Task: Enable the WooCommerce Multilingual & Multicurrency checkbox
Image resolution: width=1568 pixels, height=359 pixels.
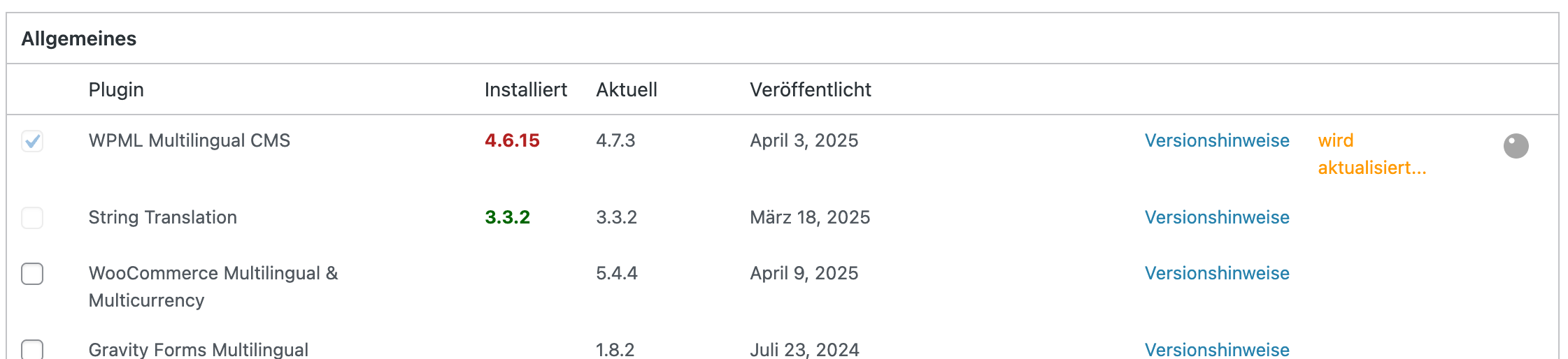Action: click(x=32, y=274)
